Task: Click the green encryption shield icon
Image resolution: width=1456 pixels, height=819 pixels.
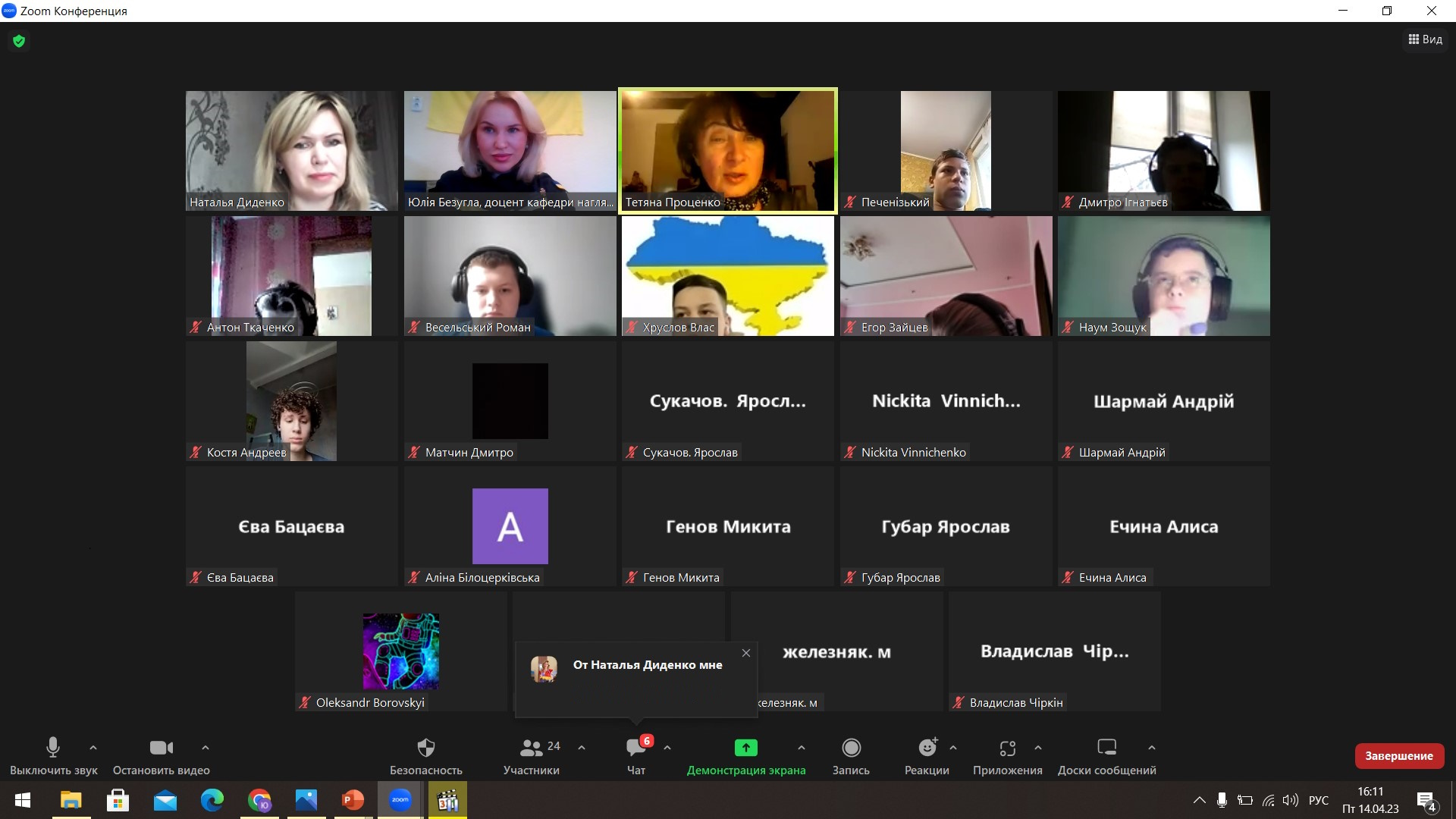Action: (19, 41)
